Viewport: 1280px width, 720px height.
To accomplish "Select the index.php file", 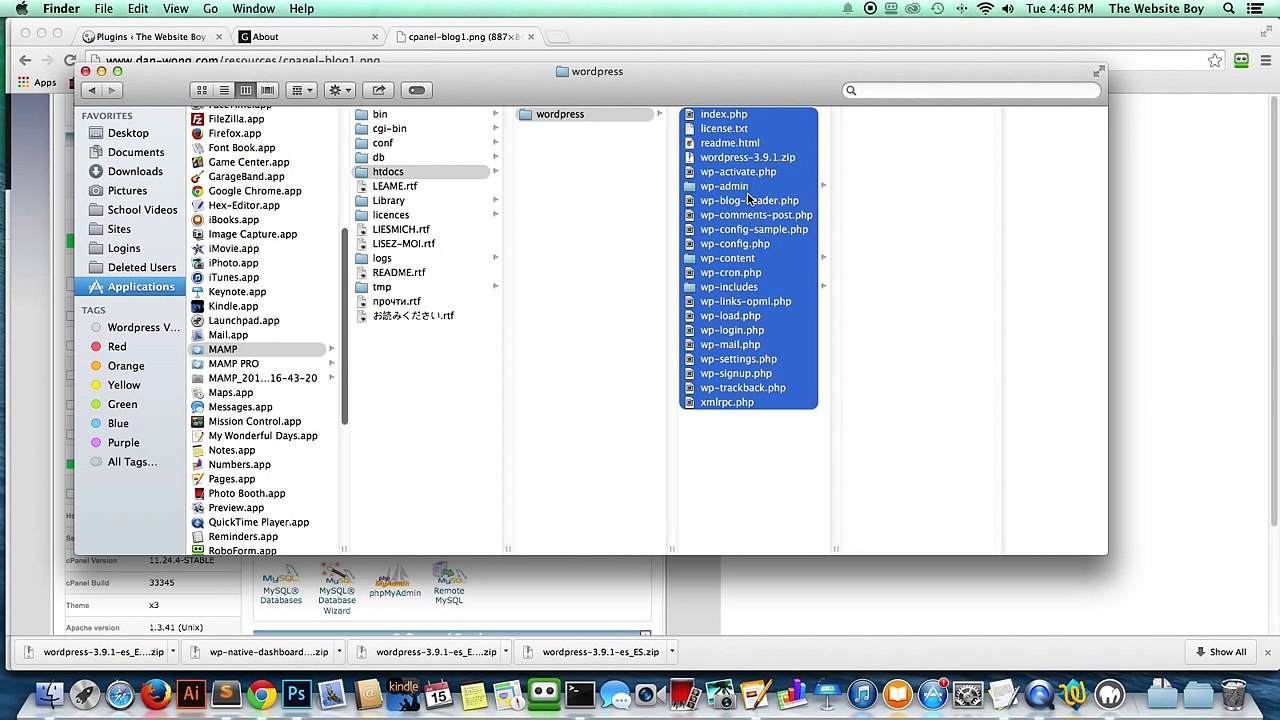I will pyautogui.click(x=723, y=114).
